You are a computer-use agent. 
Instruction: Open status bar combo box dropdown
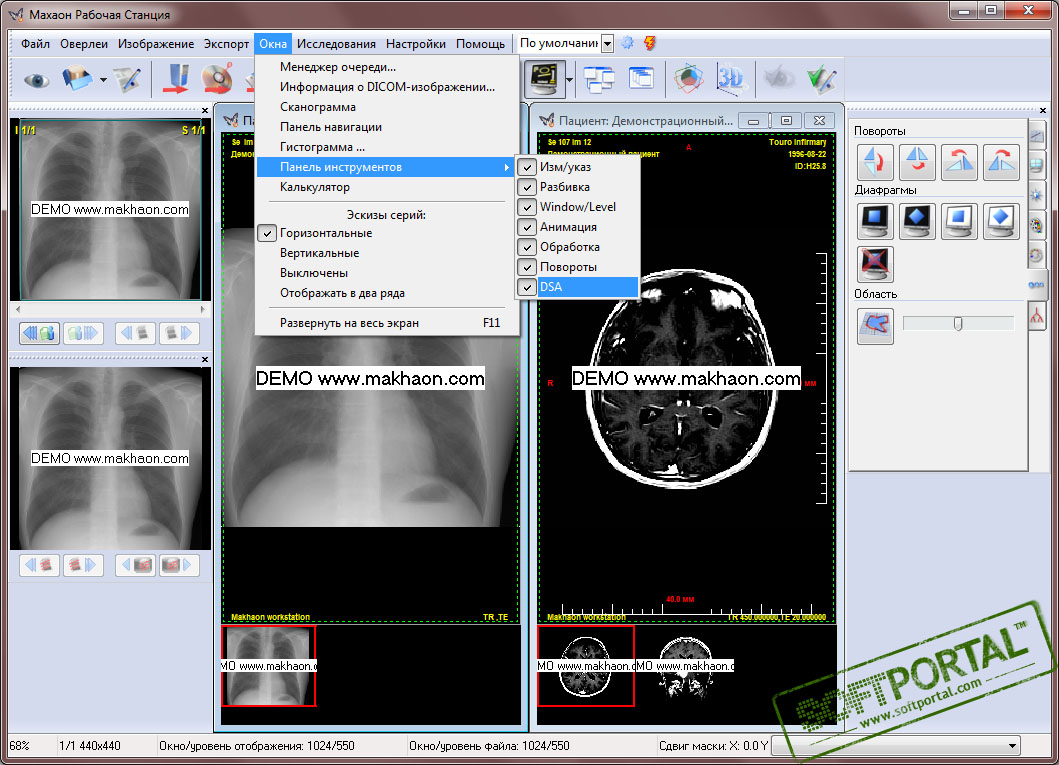point(1012,746)
